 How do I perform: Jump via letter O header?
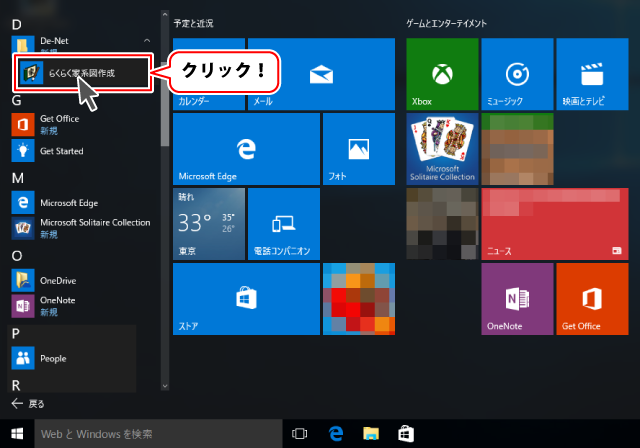[17, 256]
